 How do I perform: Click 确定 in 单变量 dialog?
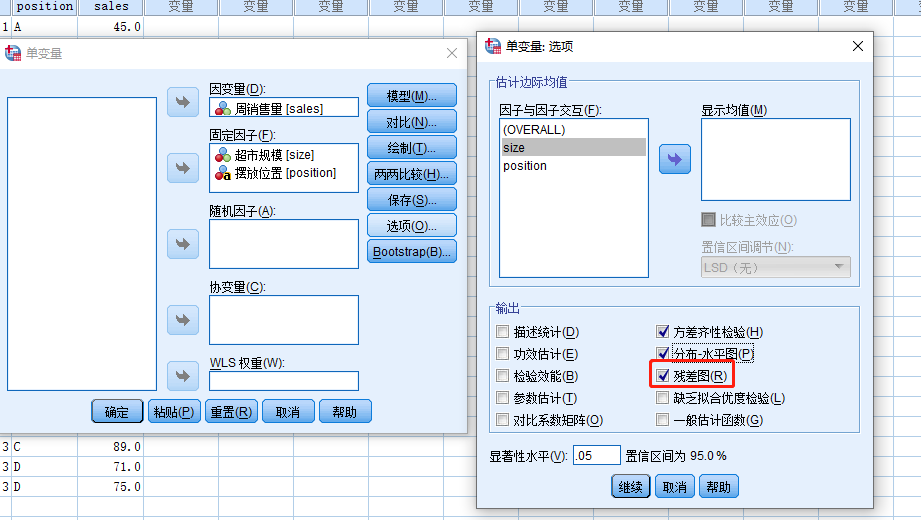pyautogui.click(x=117, y=412)
